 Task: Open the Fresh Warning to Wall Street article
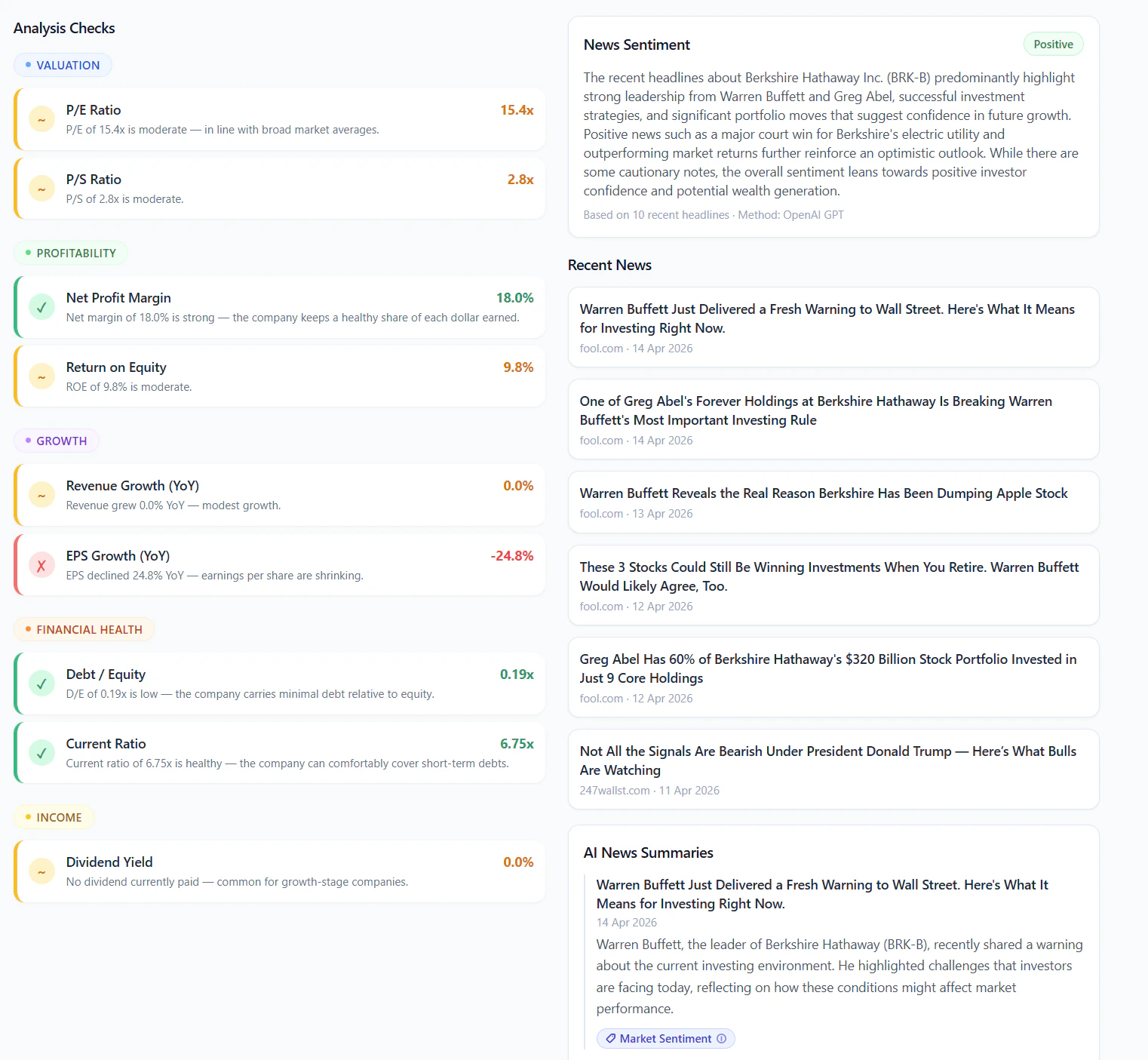pos(833,327)
